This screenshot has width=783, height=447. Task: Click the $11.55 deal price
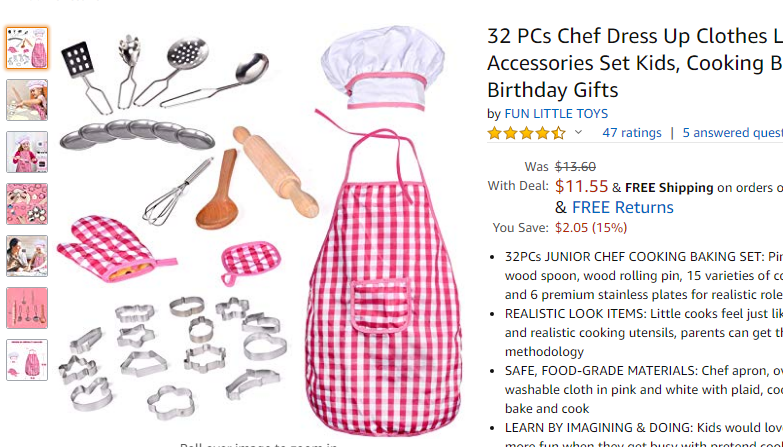581,186
